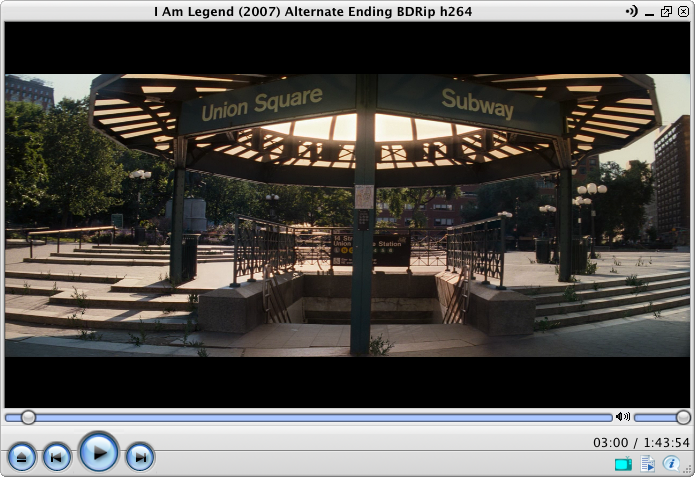The width and height of the screenshot is (695, 477).
Task: Skip to next track
Action: (x=140, y=457)
